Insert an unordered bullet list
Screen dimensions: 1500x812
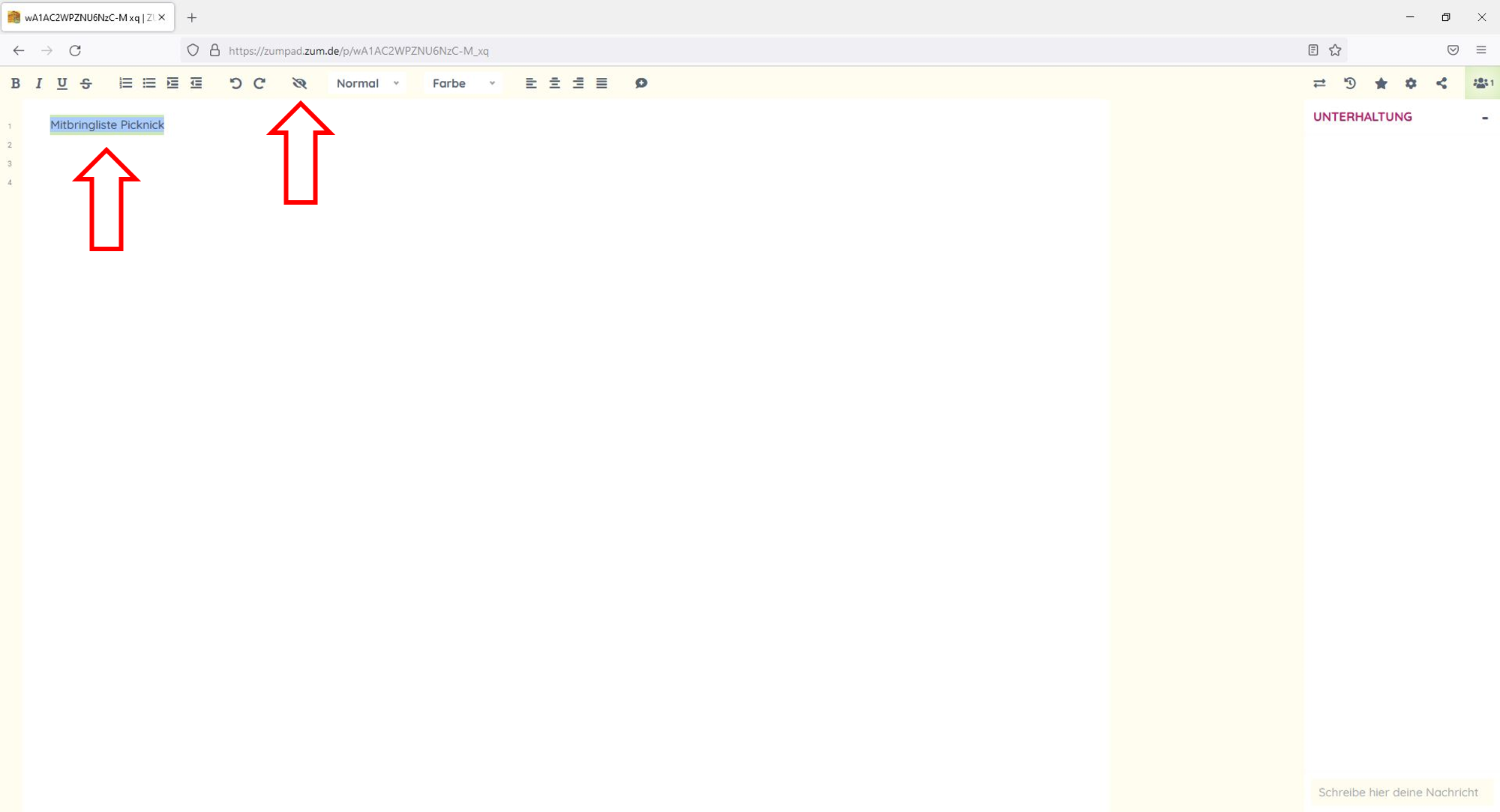pyautogui.click(x=149, y=83)
